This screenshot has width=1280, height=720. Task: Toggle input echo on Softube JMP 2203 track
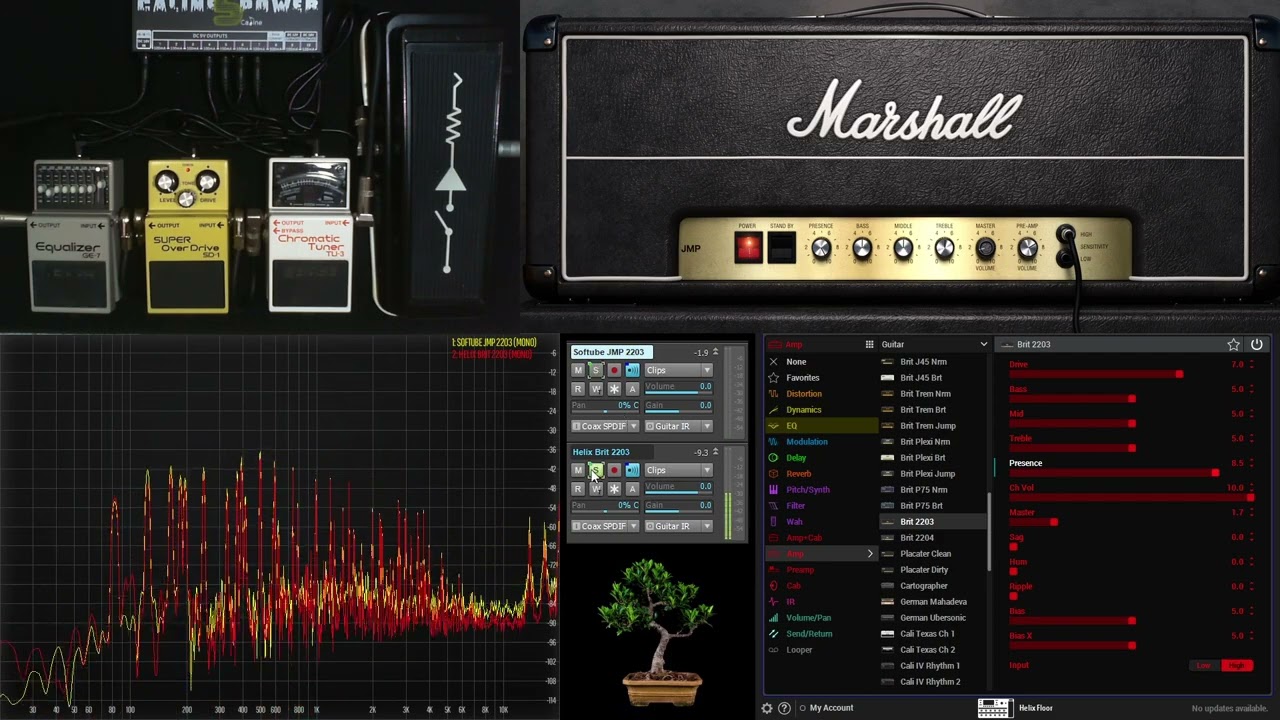pos(632,370)
